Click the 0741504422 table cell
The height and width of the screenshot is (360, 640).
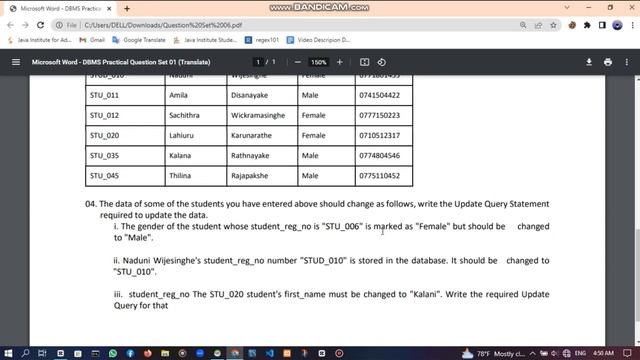click(x=384, y=96)
